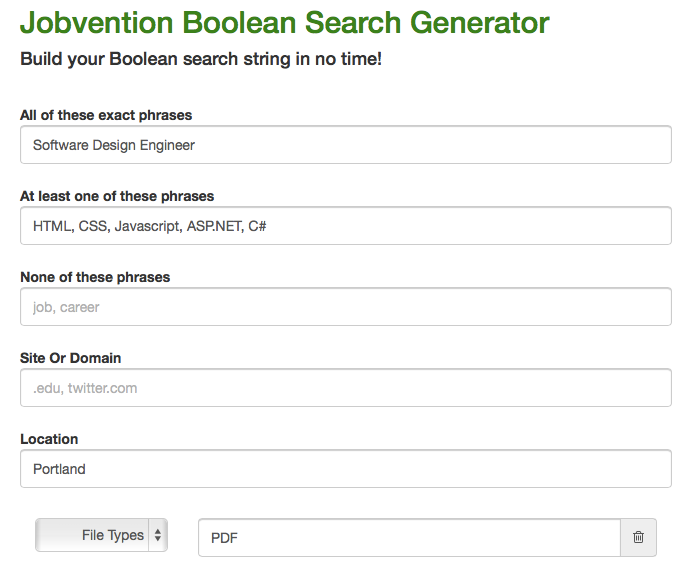The height and width of the screenshot is (572, 687).
Task: Place cursor on the word Javascript
Action: (149, 226)
